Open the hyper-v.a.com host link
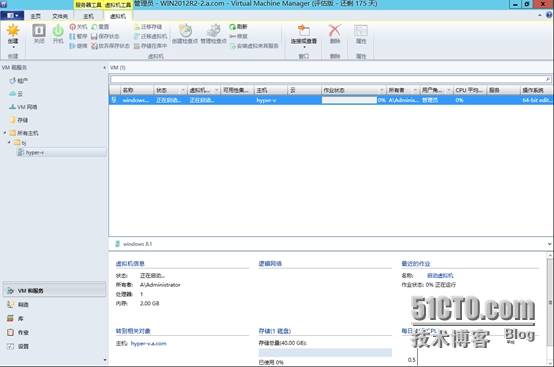This screenshot has width=554, height=367. click(x=149, y=343)
